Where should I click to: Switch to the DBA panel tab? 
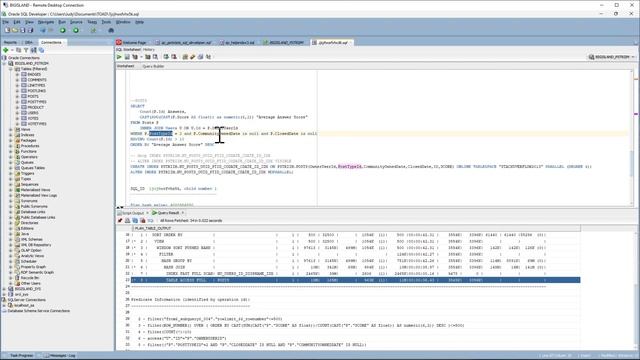coord(28,42)
